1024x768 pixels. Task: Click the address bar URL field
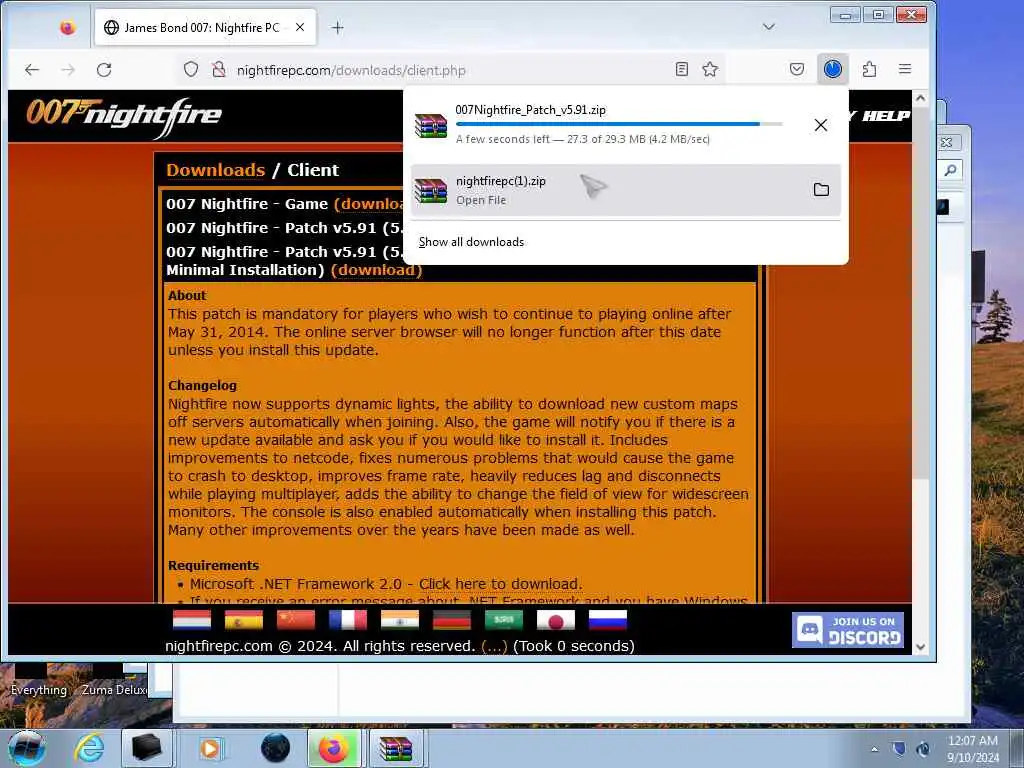[451, 70]
